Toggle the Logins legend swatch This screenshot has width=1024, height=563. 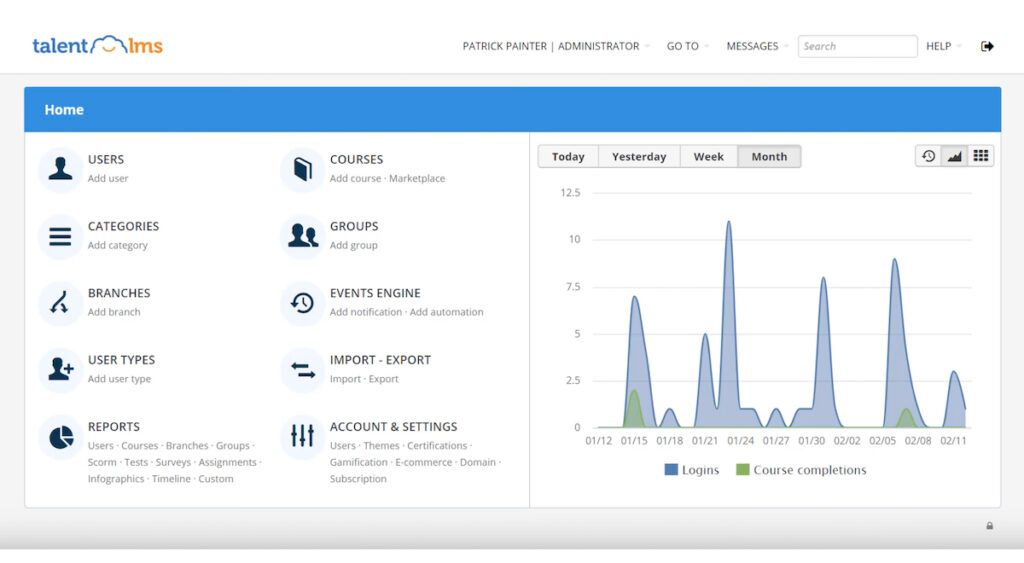coord(671,470)
